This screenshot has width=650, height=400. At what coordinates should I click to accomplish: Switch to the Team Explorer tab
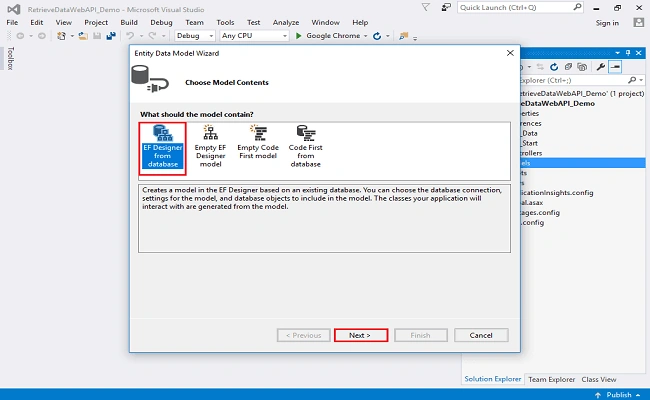point(551,379)
